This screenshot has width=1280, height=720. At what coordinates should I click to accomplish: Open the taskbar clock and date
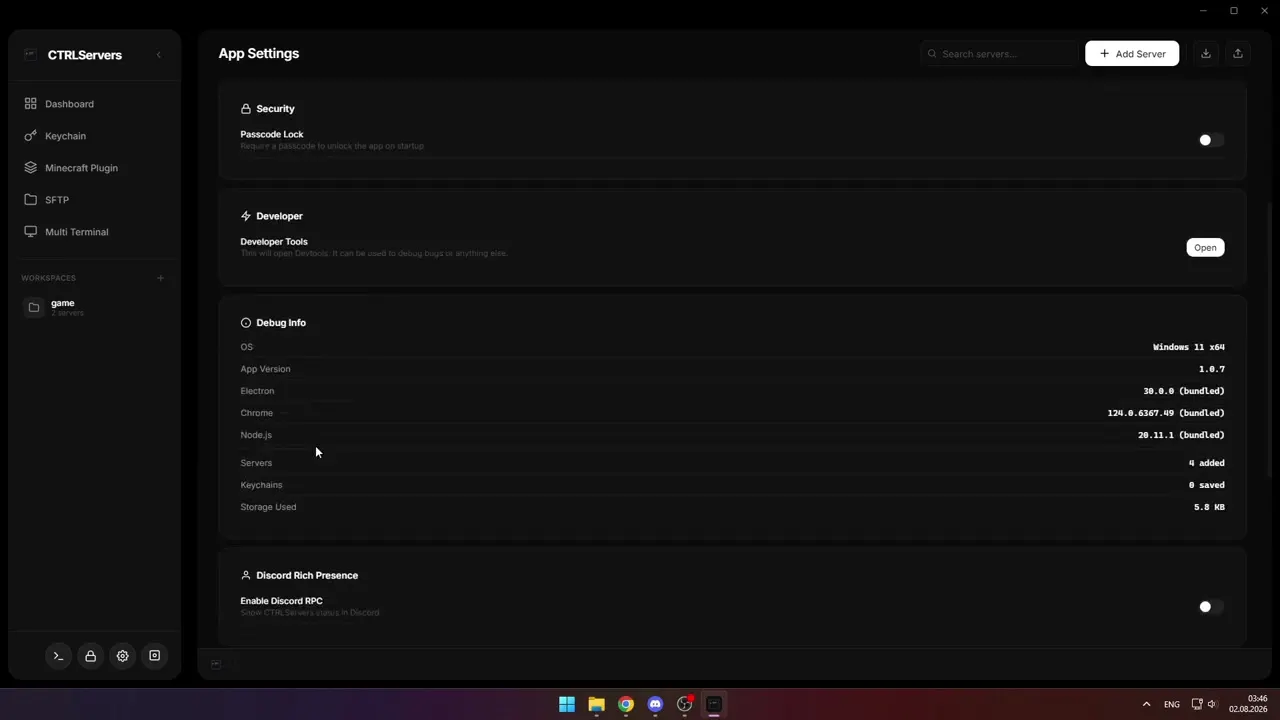click(x=1249, y=704)
